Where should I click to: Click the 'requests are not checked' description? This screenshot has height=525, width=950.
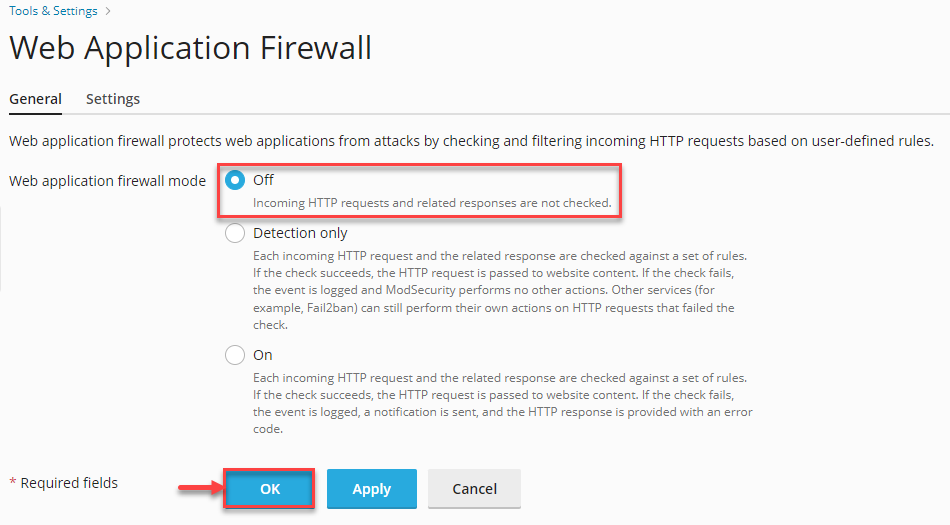coord(432,203)
